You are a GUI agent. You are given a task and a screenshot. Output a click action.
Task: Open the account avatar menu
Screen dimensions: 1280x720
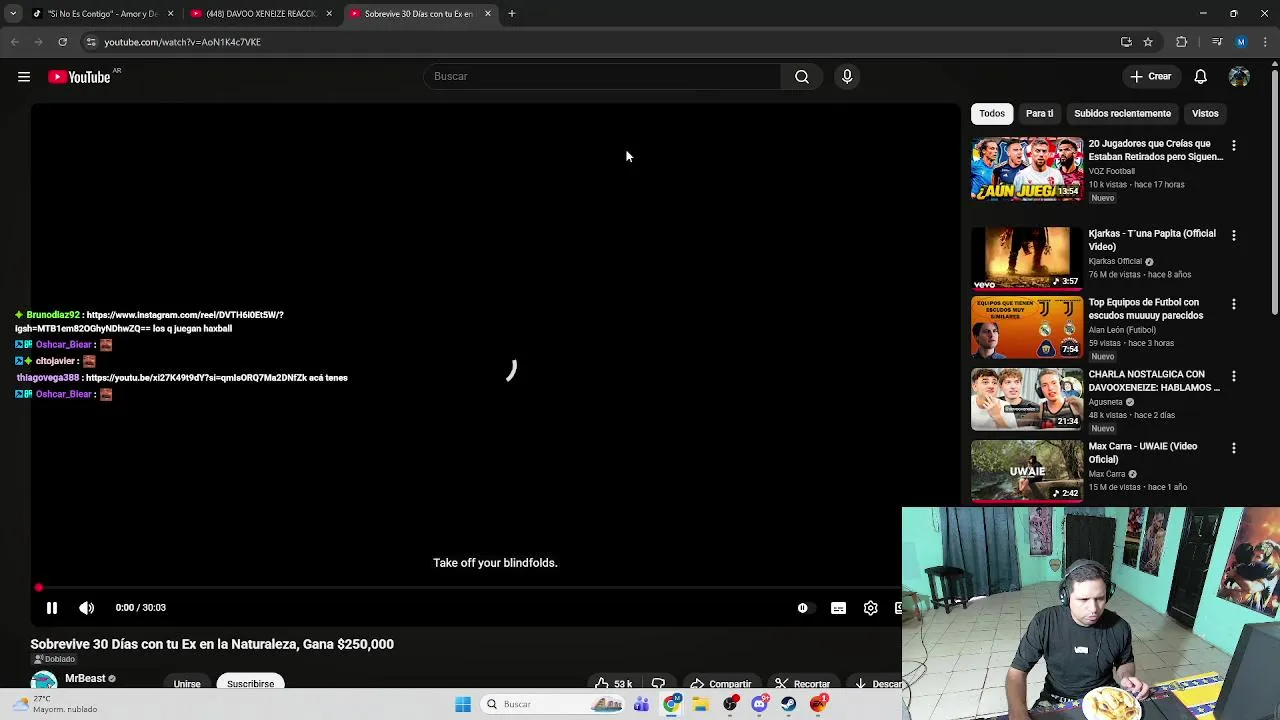[x=1239, y=77]
